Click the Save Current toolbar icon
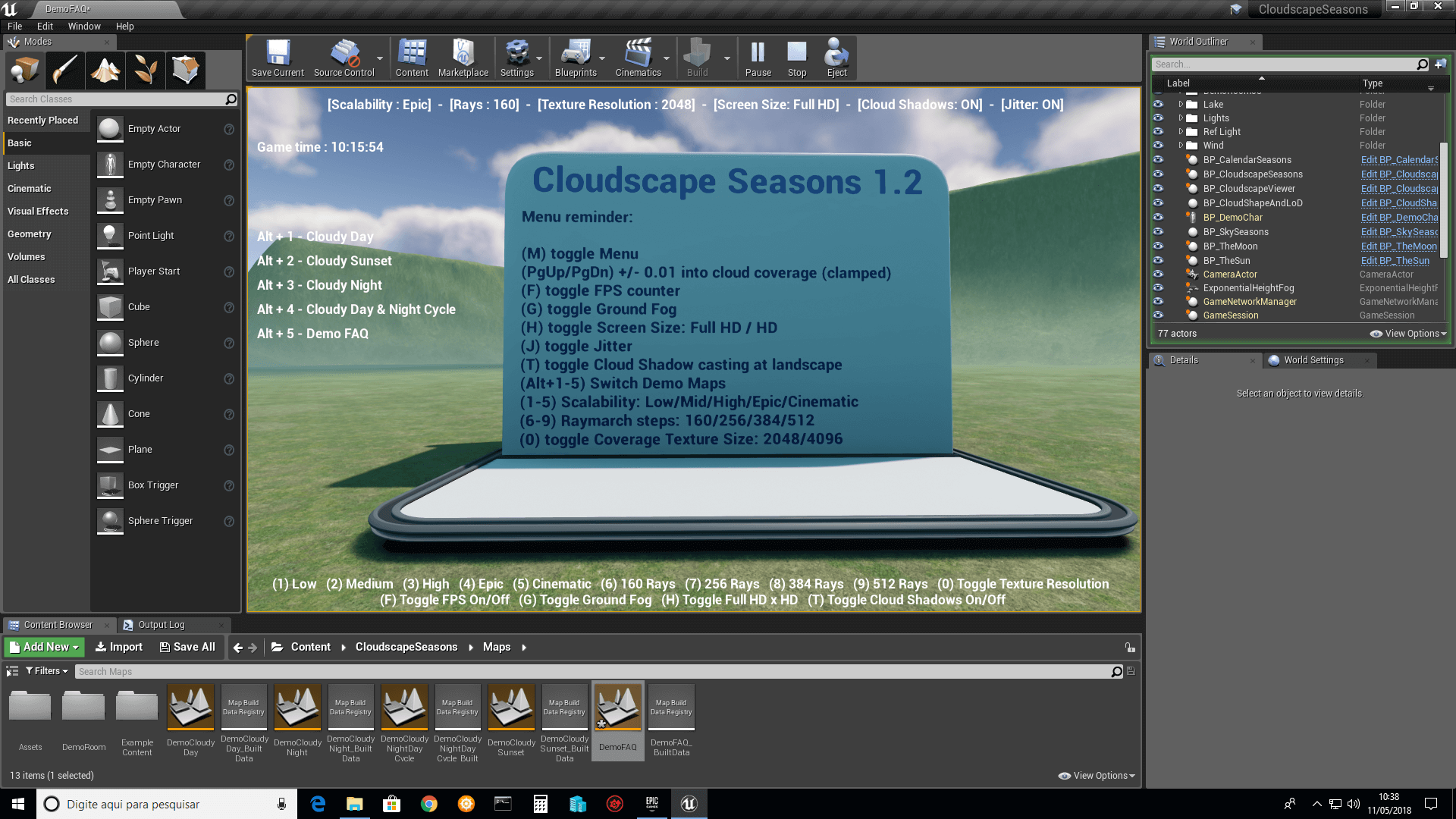1456x819 pixels. click(277, 55)
